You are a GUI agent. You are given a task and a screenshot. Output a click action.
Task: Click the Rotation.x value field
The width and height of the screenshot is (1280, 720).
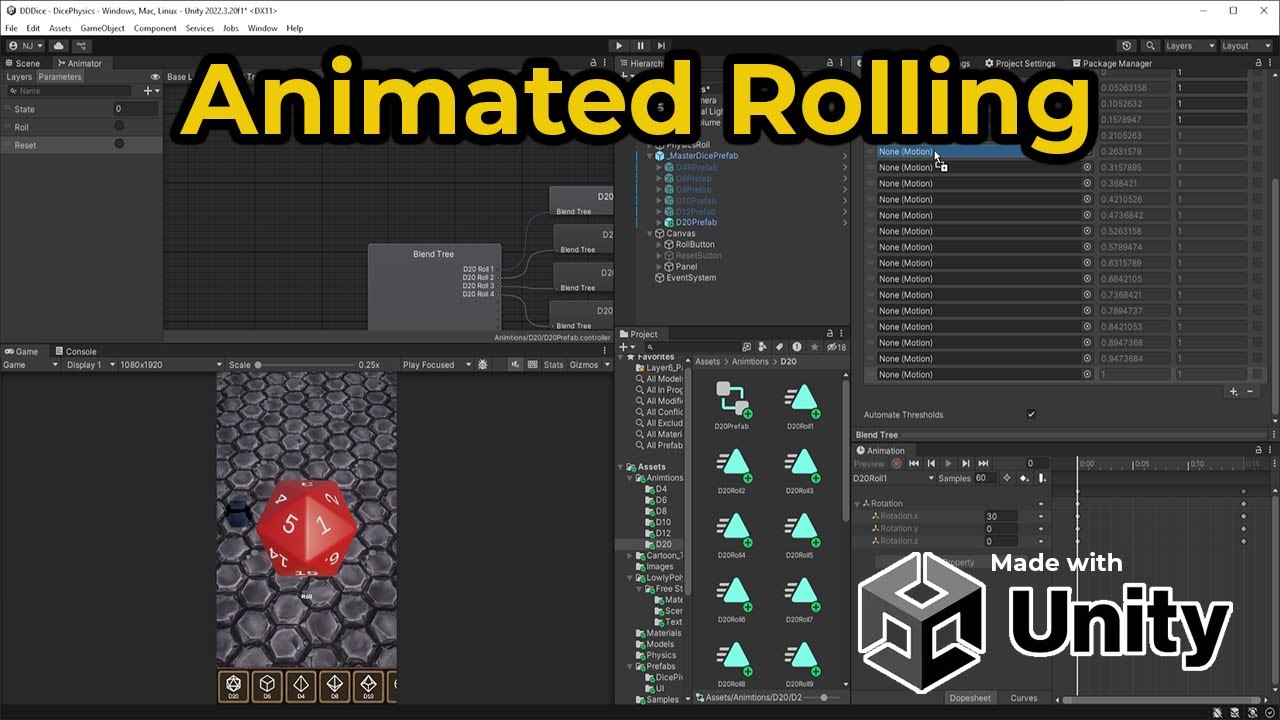tap(1001, 516)
